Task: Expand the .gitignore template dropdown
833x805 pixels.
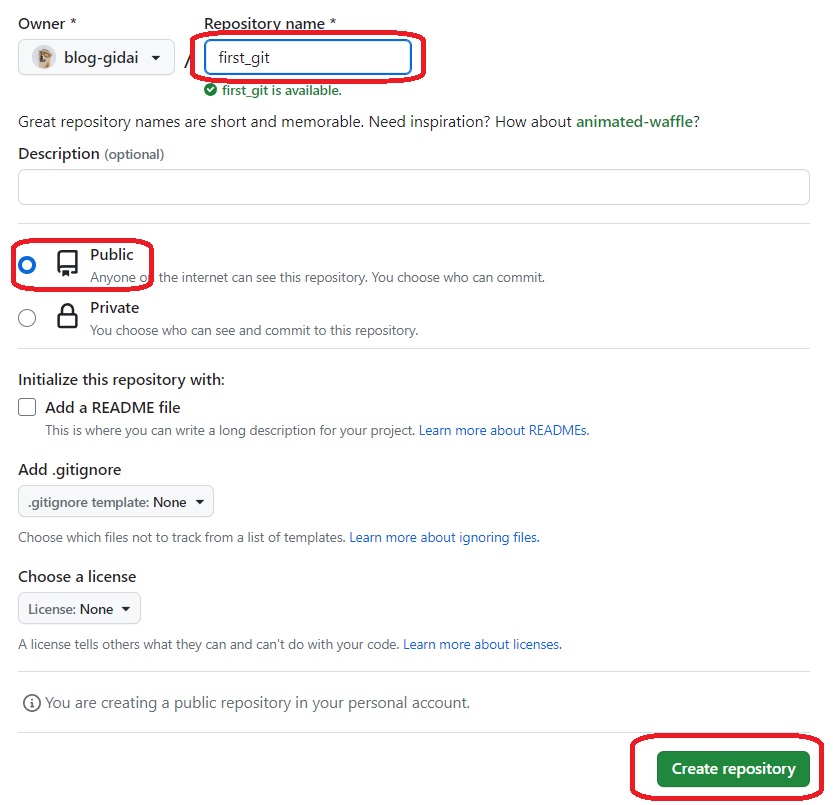Action: tap(116, 502)
